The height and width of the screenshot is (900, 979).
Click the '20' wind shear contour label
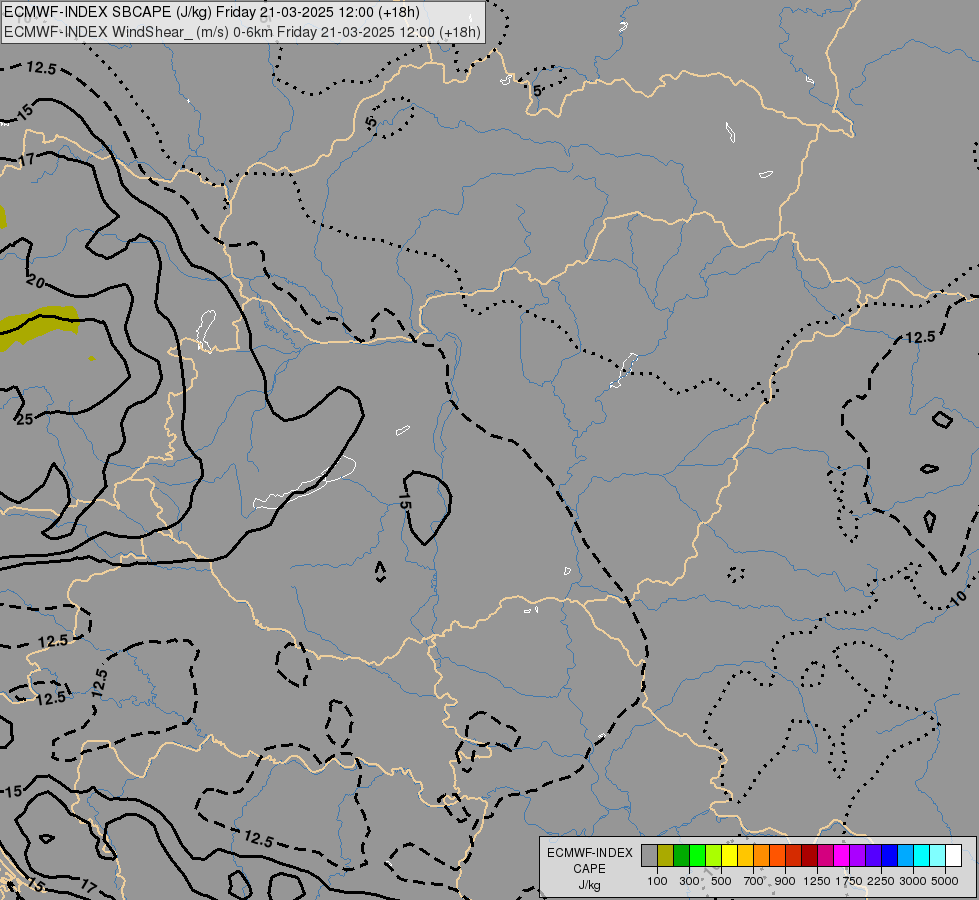[x=36, y=282]
